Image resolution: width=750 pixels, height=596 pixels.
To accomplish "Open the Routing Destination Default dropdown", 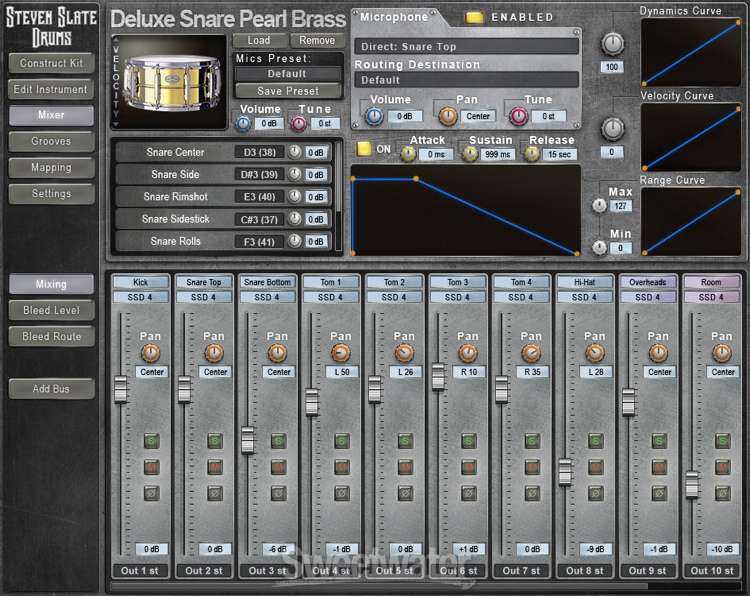I will pyautogui.click(x=466, y=80).
